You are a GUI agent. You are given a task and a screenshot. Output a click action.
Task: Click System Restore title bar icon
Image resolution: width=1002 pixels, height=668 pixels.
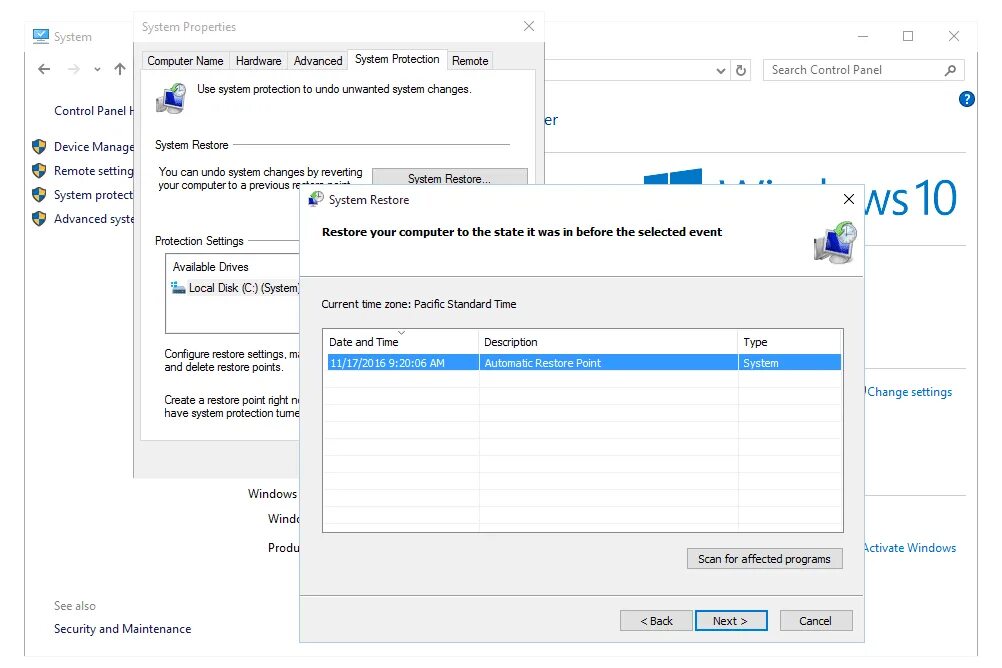click(316, 199)
